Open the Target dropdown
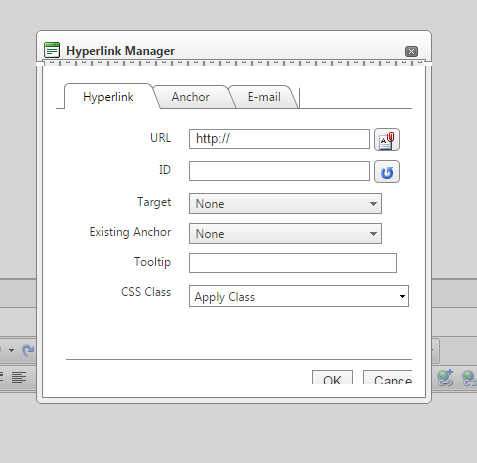The width and height of the screenshot is (477, 463). (285, 204)
